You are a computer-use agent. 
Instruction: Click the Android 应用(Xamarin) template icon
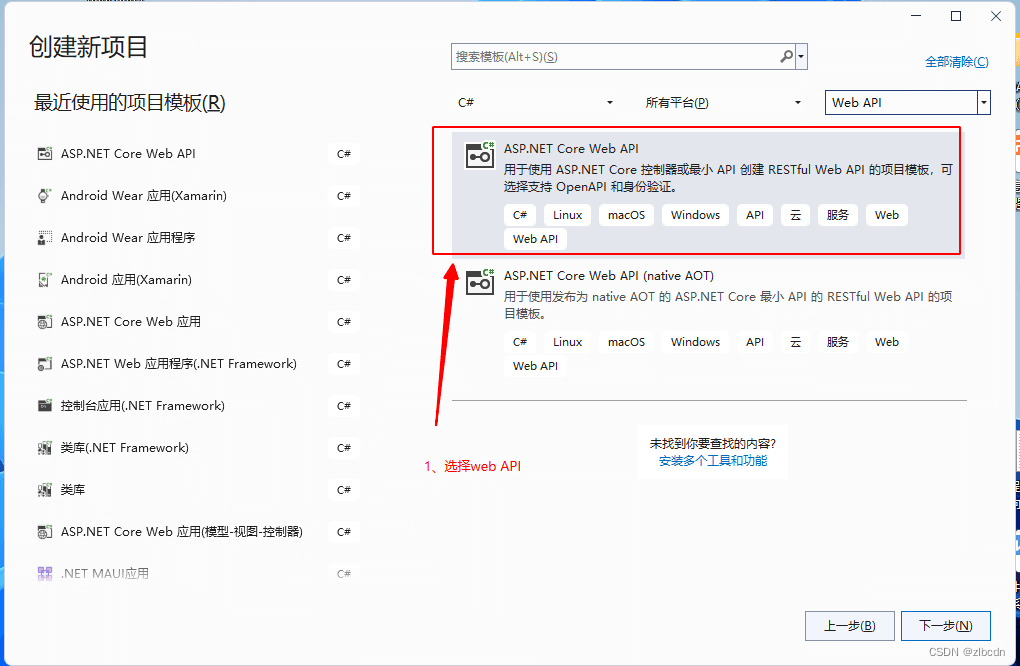pyautogui.click(x=44, y=280)
